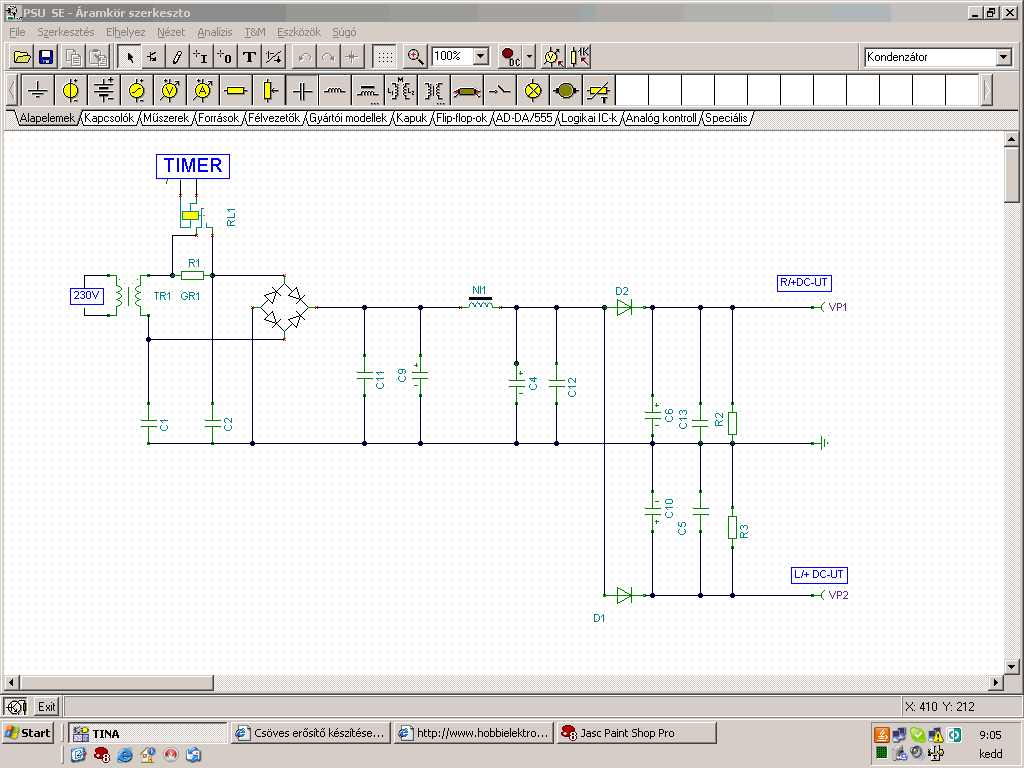The image size is (1024, 768).
Task: Open the zoom magnifier tool
Action: click(415, 57)
